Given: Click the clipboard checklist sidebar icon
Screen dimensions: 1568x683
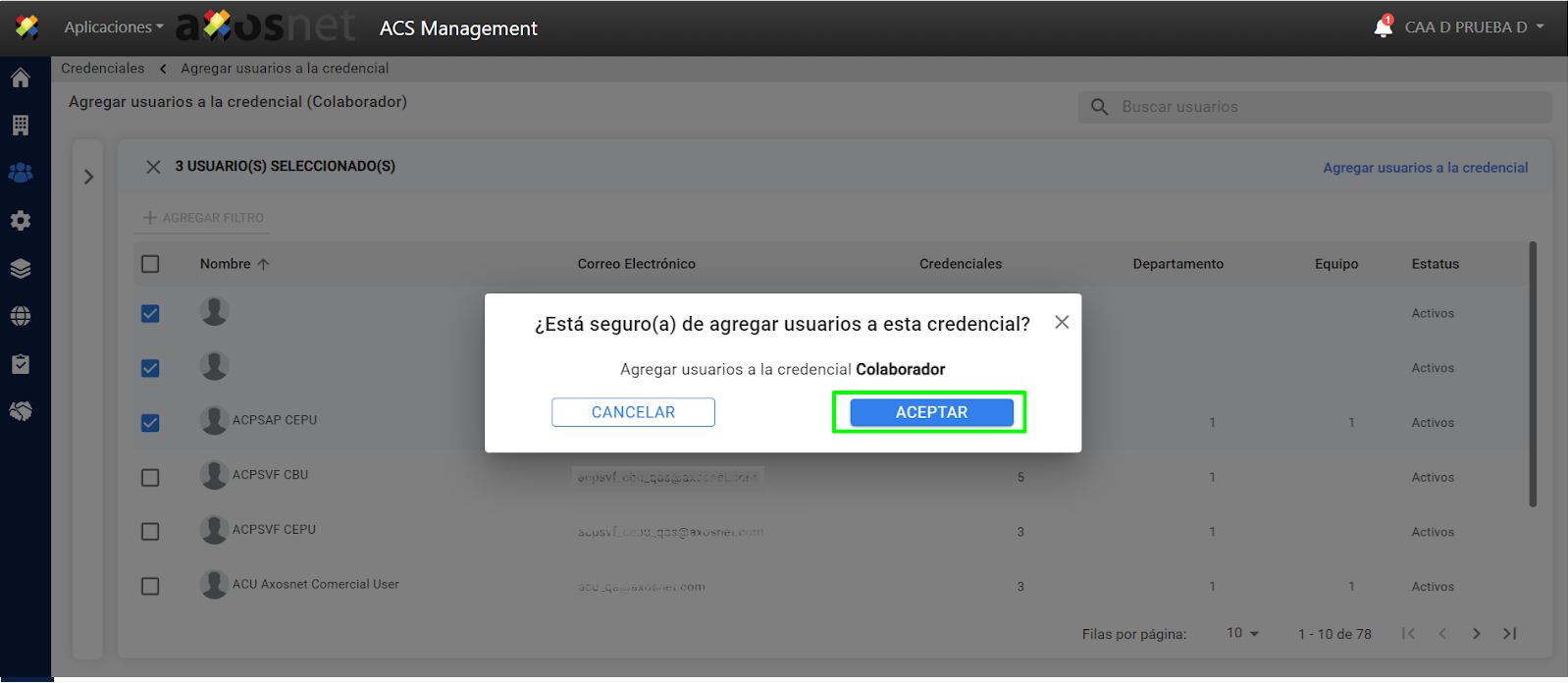Looking at the screenshot, I should pyautogui.click(x=21, y=364).
